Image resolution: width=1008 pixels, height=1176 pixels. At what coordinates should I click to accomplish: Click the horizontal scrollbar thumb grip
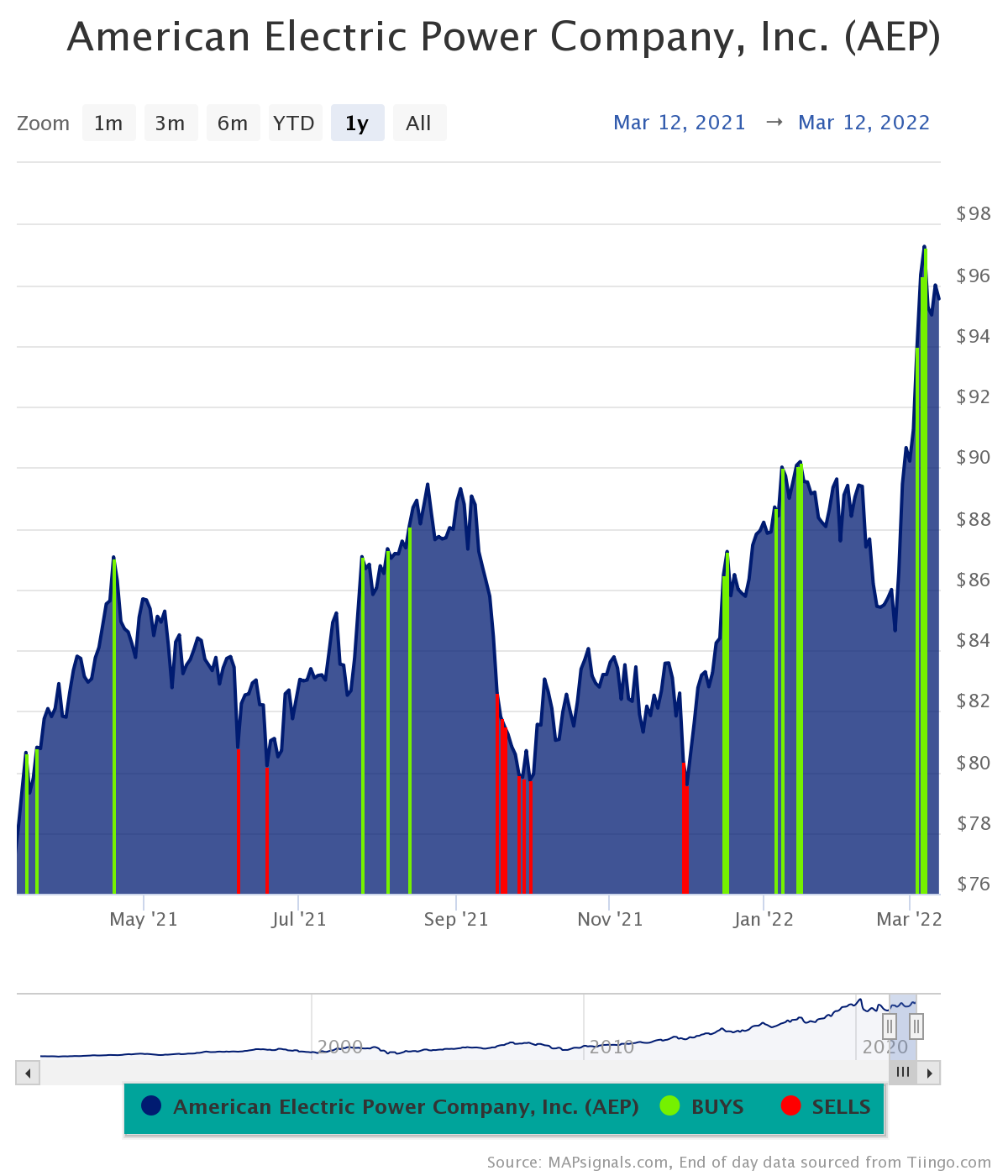[x=903, y=1073]
